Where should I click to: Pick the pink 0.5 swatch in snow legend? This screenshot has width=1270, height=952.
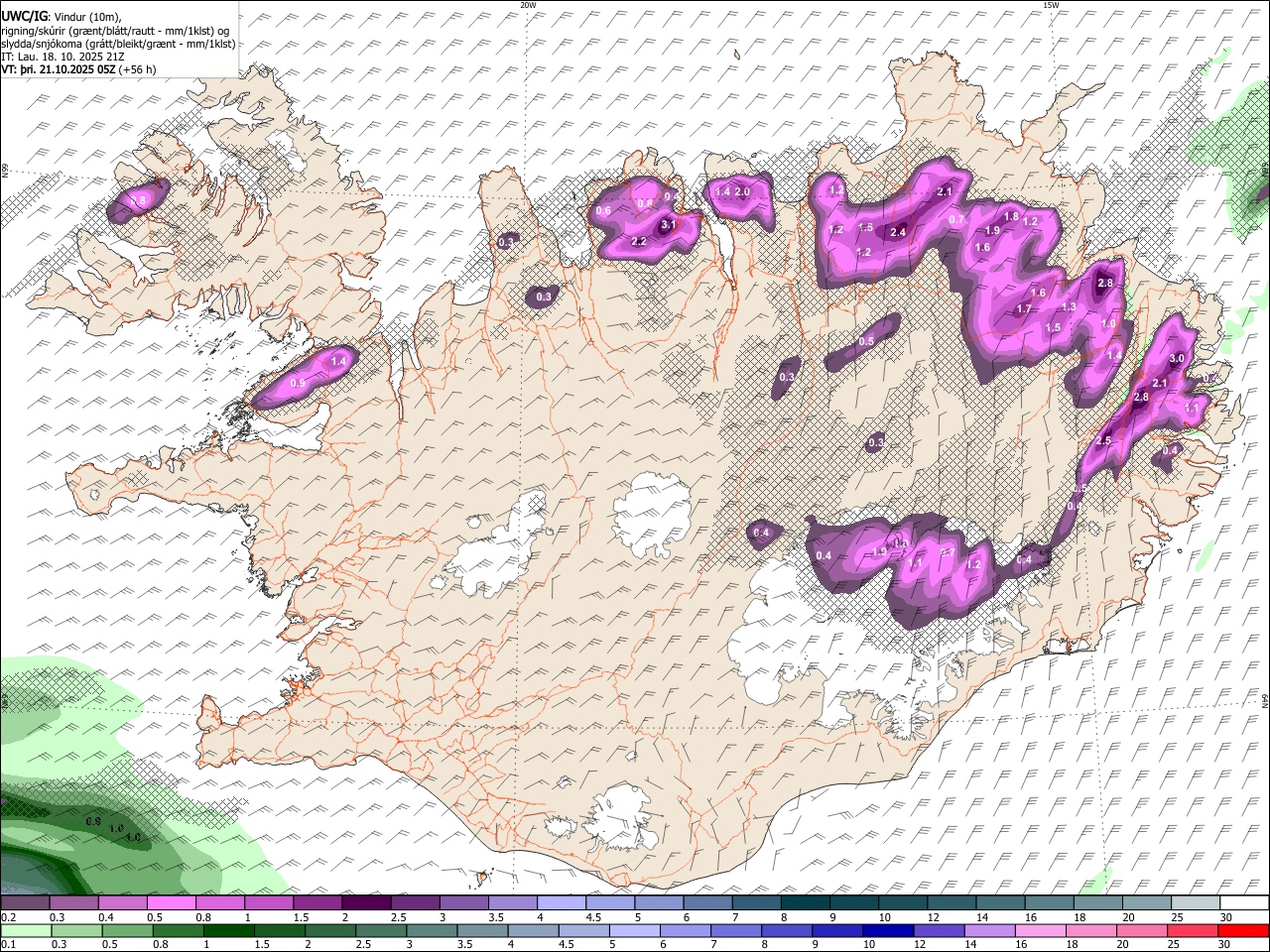(x=172, y=902)
